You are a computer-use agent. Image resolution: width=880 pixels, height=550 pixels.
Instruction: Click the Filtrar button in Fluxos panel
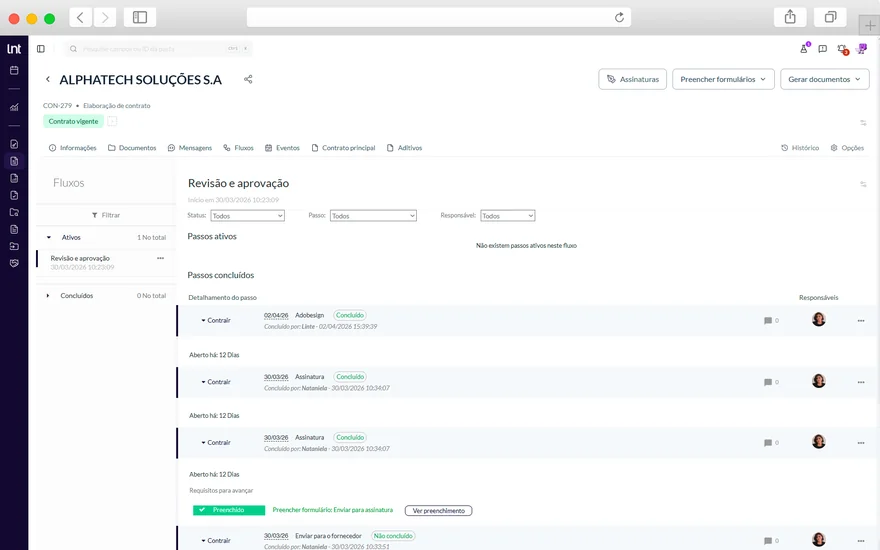click(106, 215)
